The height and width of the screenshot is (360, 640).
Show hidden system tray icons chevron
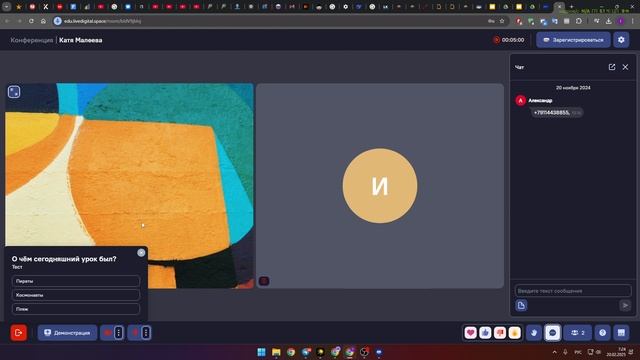click(x=554, y=352)
